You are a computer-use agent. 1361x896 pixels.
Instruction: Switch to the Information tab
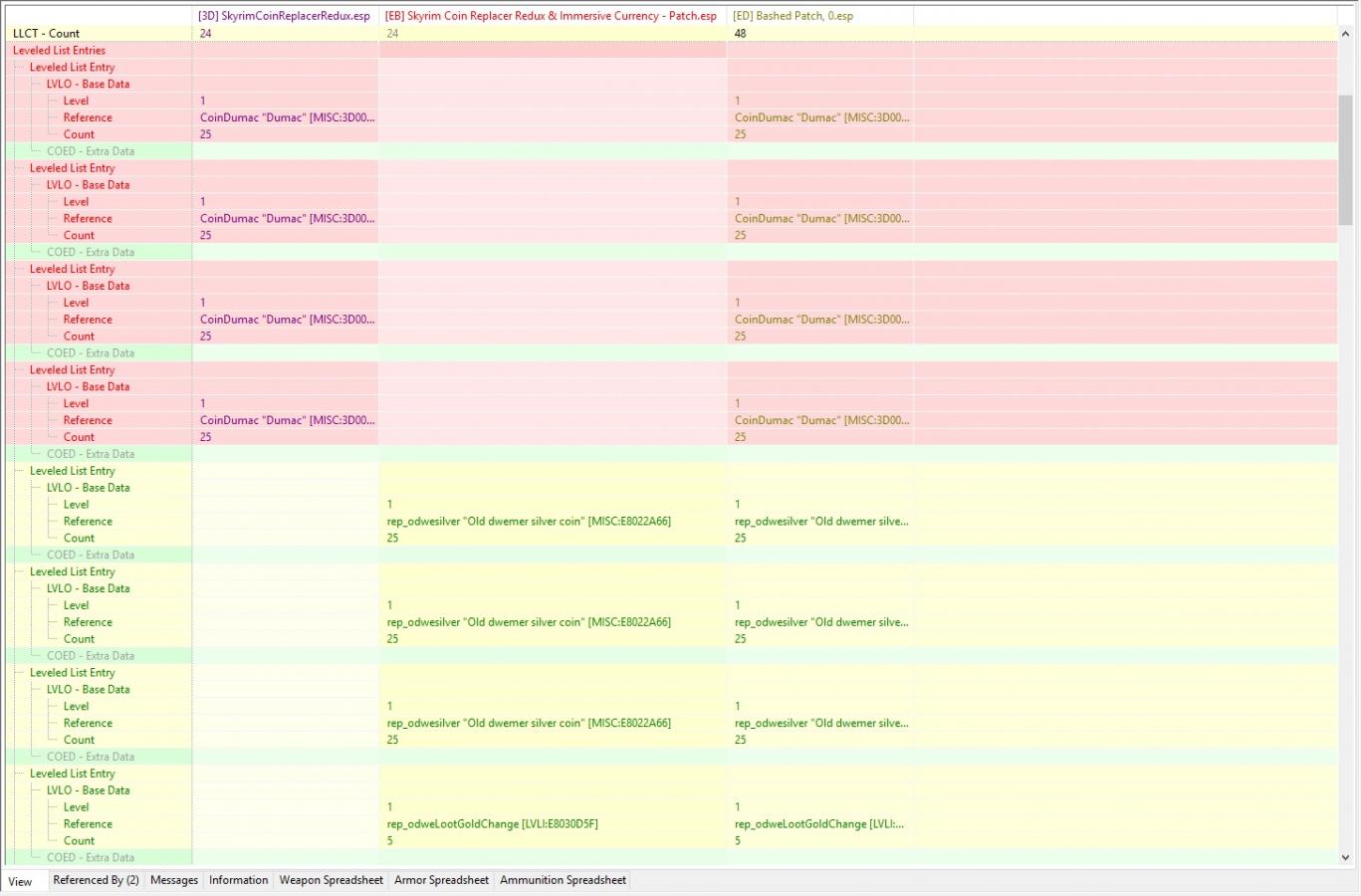(x=237, y=880)
